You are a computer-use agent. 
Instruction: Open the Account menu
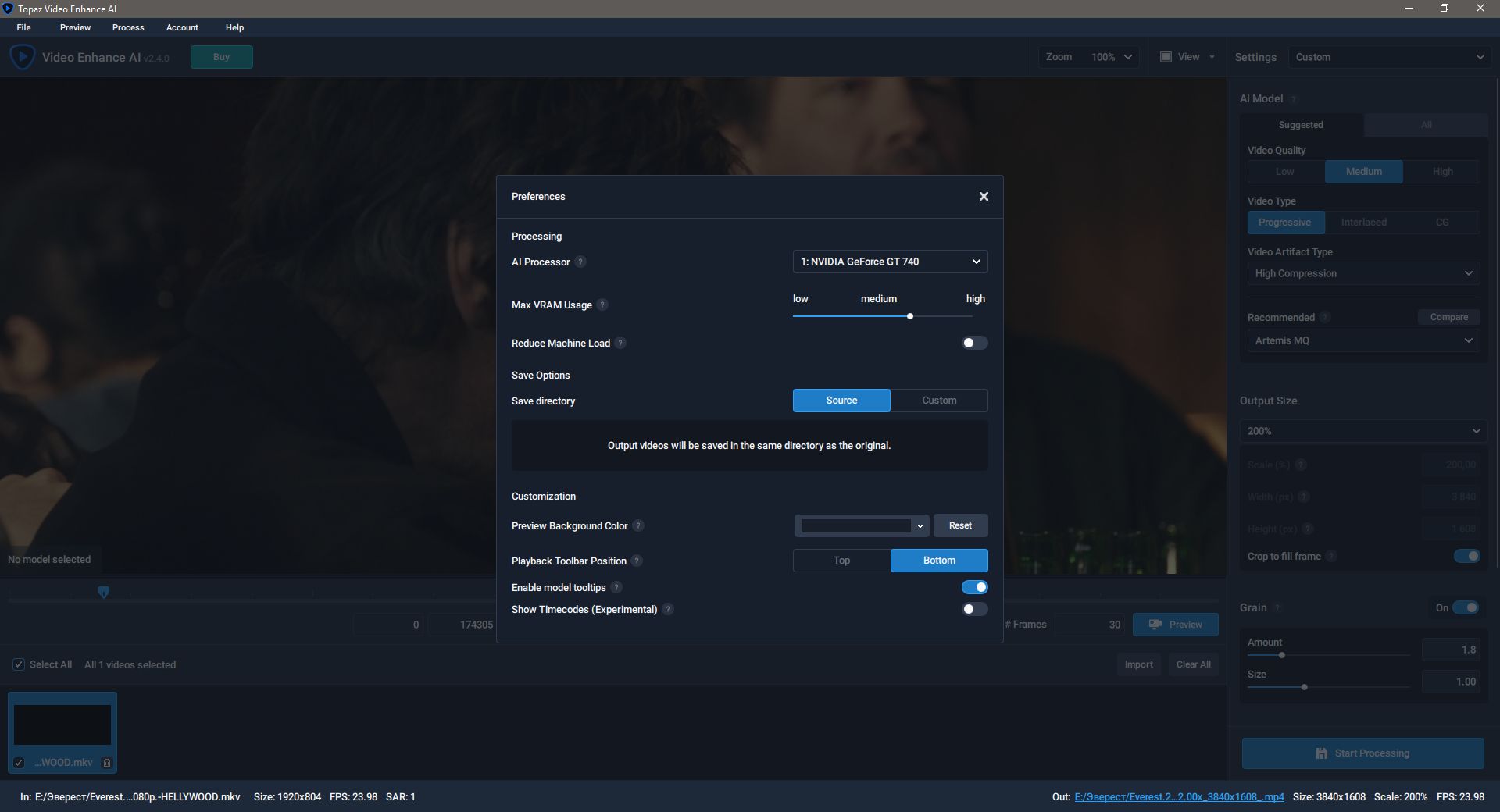[182, 27]
